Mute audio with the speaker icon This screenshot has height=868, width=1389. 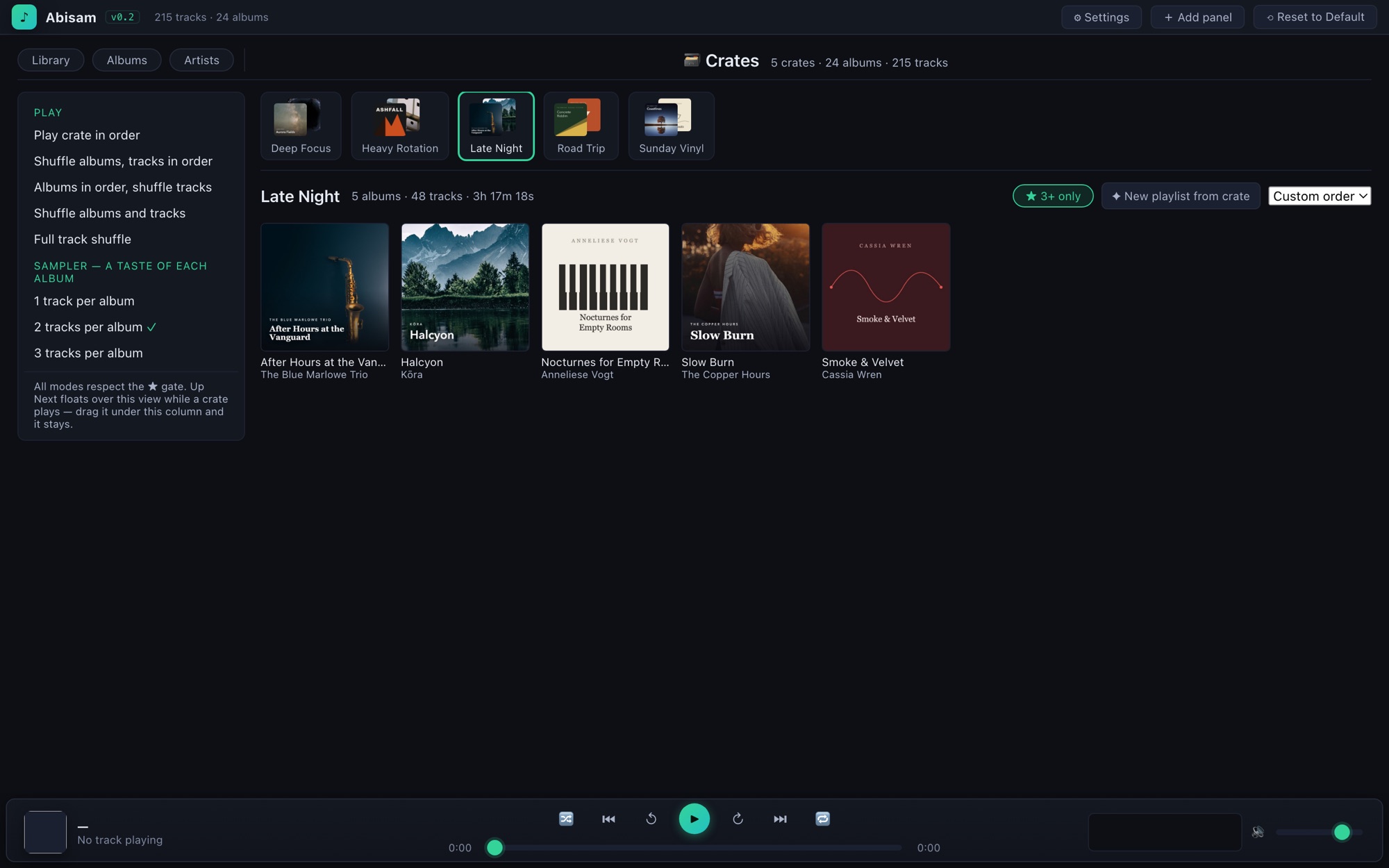click(x=1258, y=832)
